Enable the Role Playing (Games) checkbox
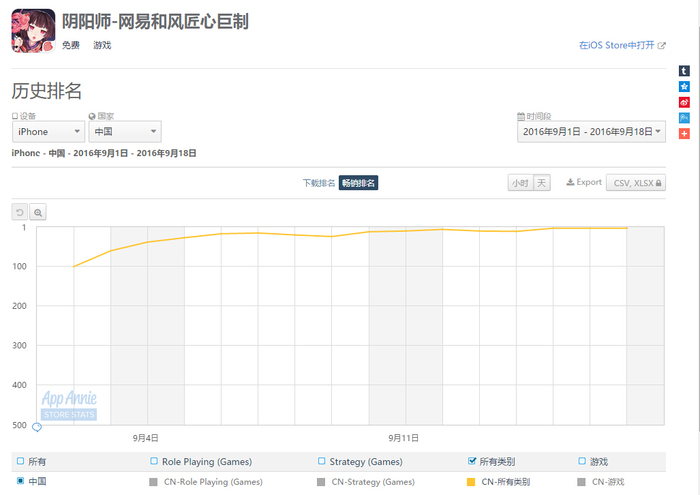 (x=153, y=461)
